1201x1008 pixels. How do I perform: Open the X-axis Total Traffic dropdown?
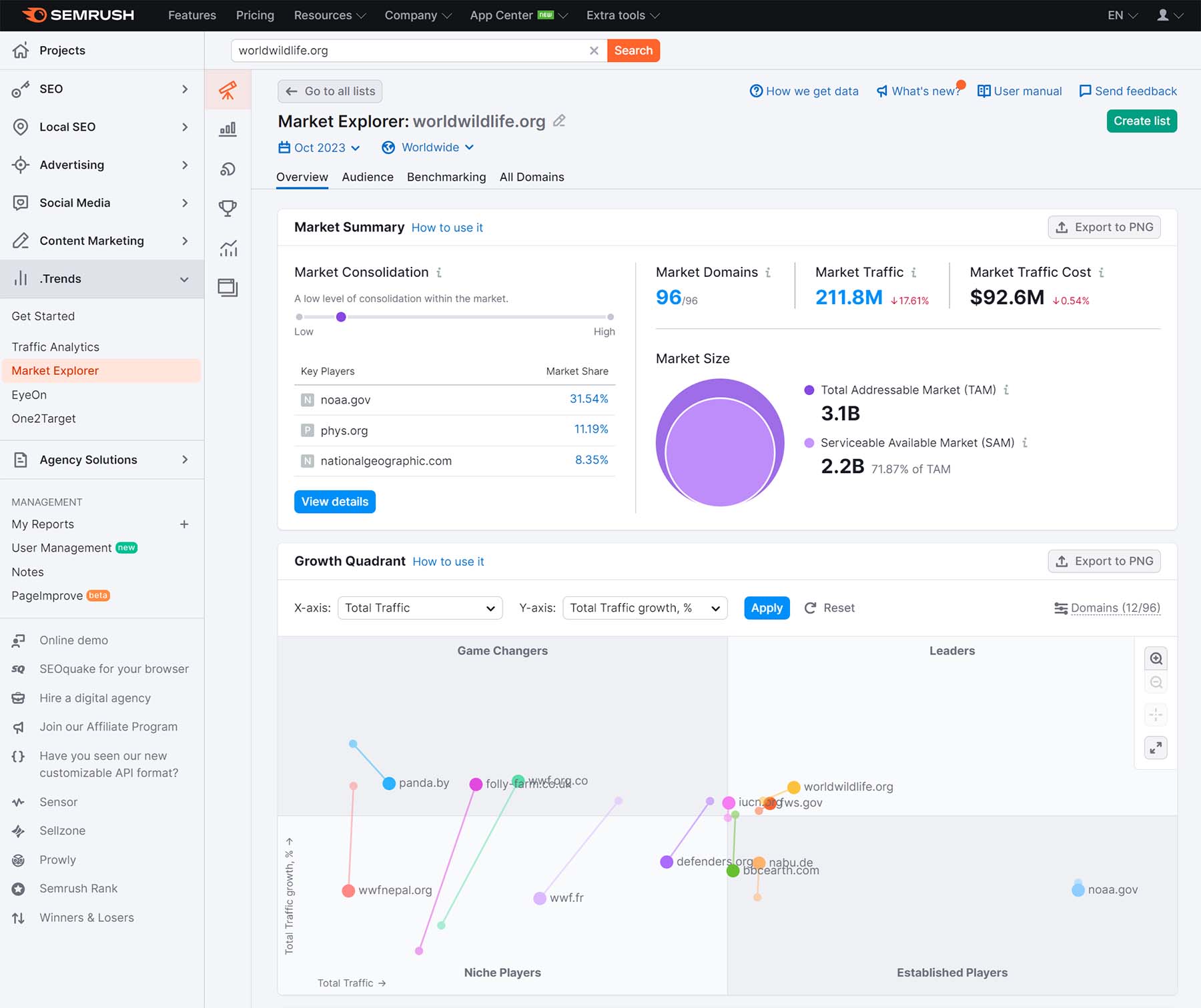click(x=420, y=608)
